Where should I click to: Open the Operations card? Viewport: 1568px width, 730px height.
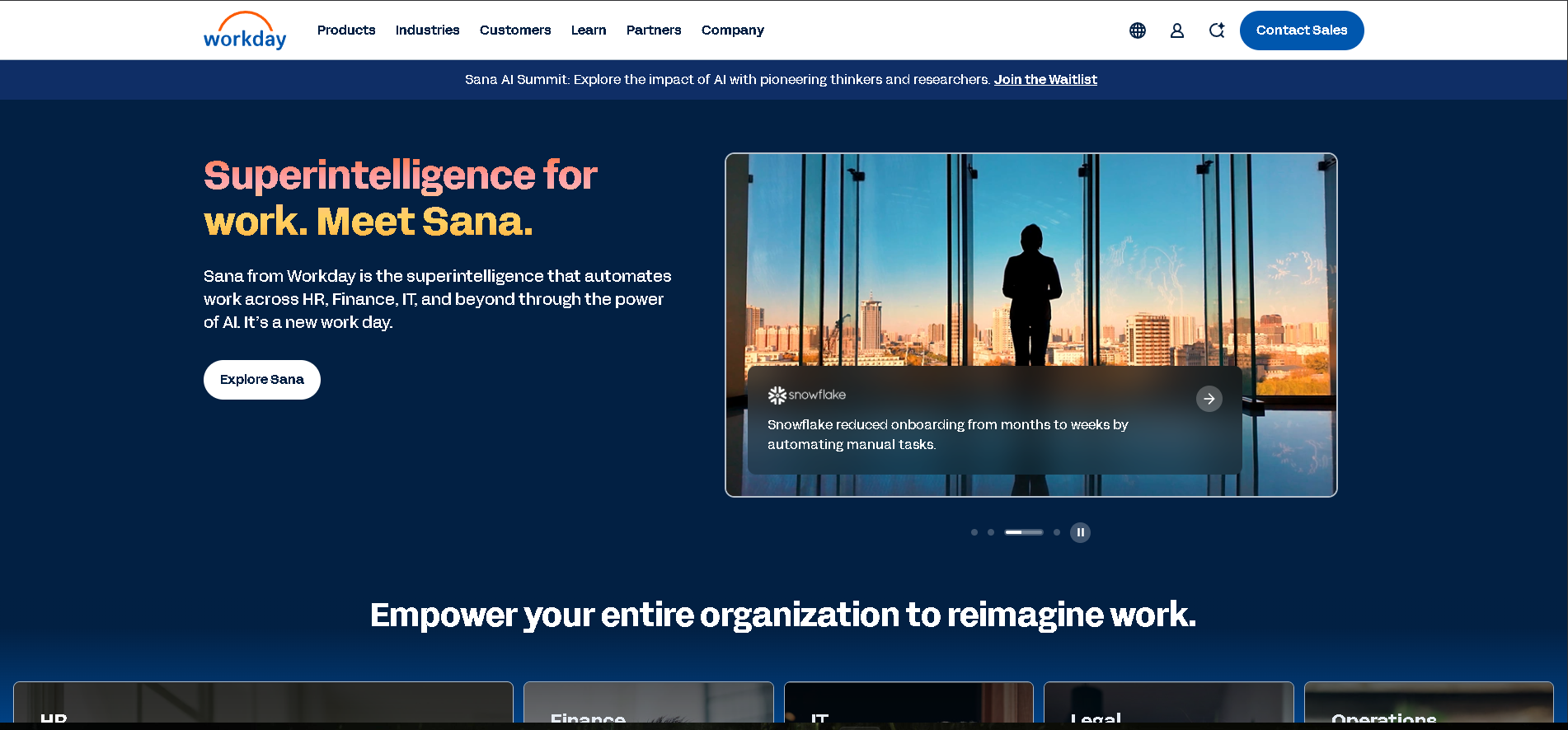pyautogui.click(x=1429, y=703)
